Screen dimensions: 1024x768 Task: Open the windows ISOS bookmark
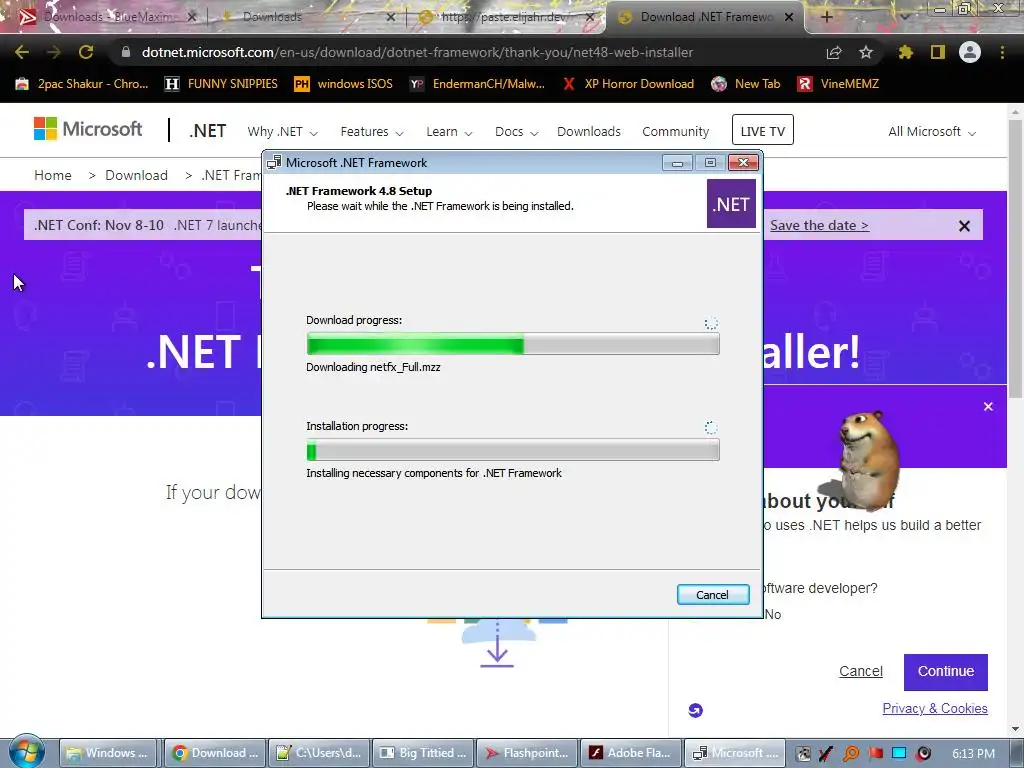pyautogui.click(x=344, y=84)
